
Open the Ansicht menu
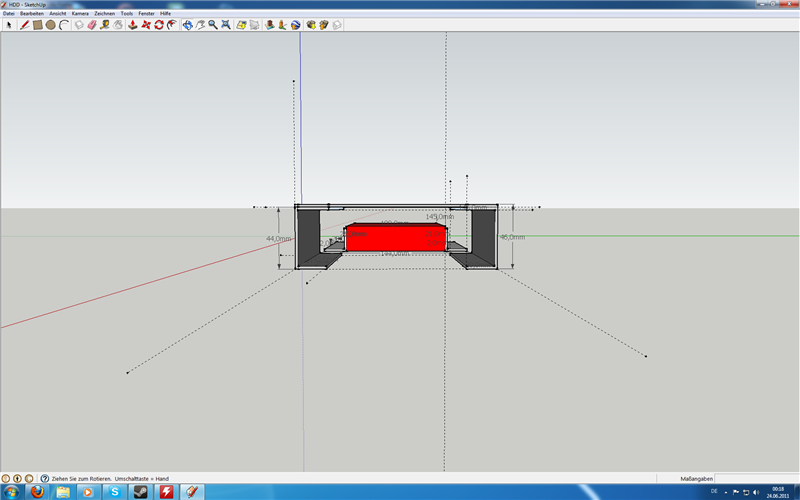click(58, 14)
